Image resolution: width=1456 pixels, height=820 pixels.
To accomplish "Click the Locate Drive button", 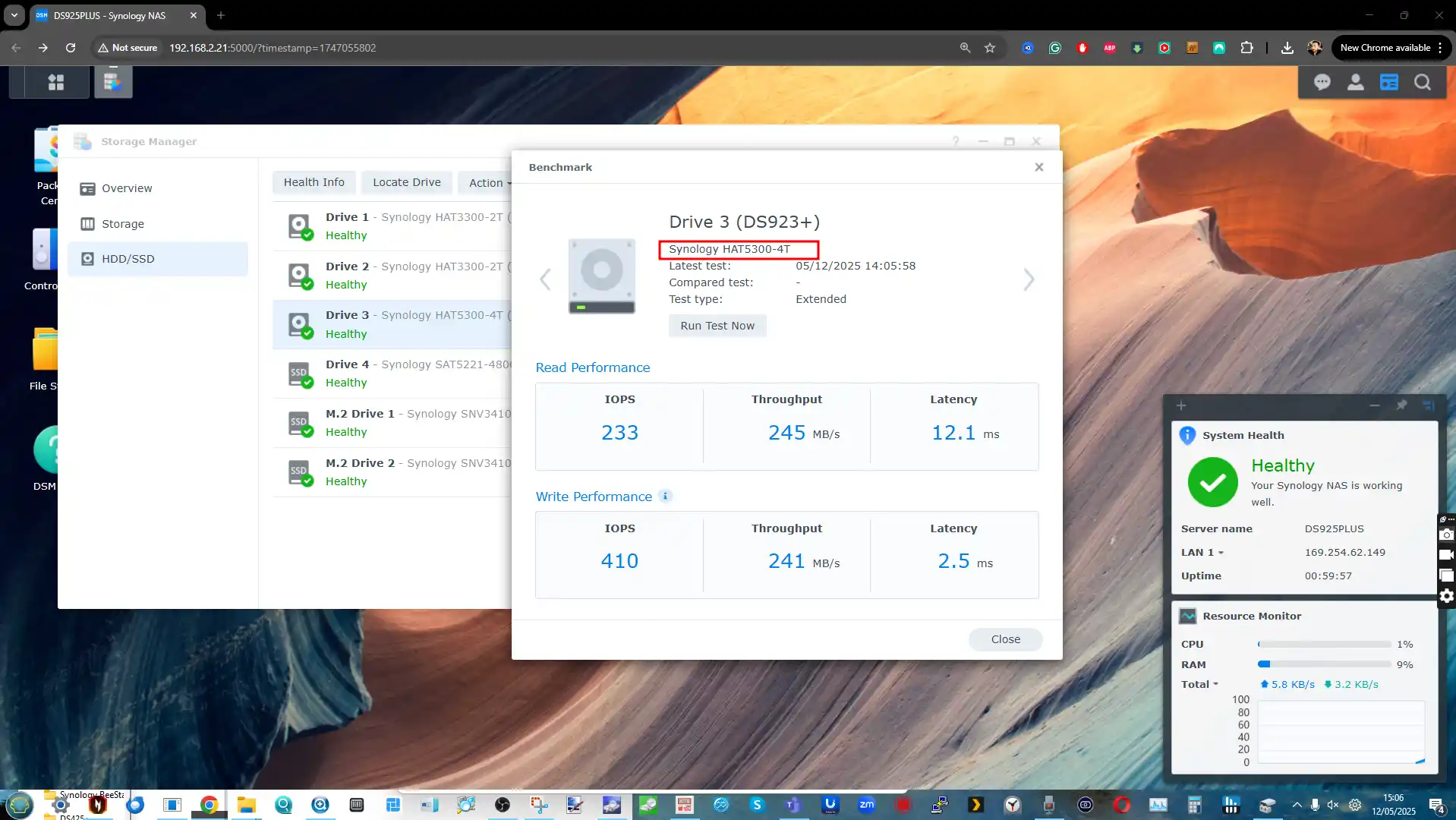I will point(407,182).
